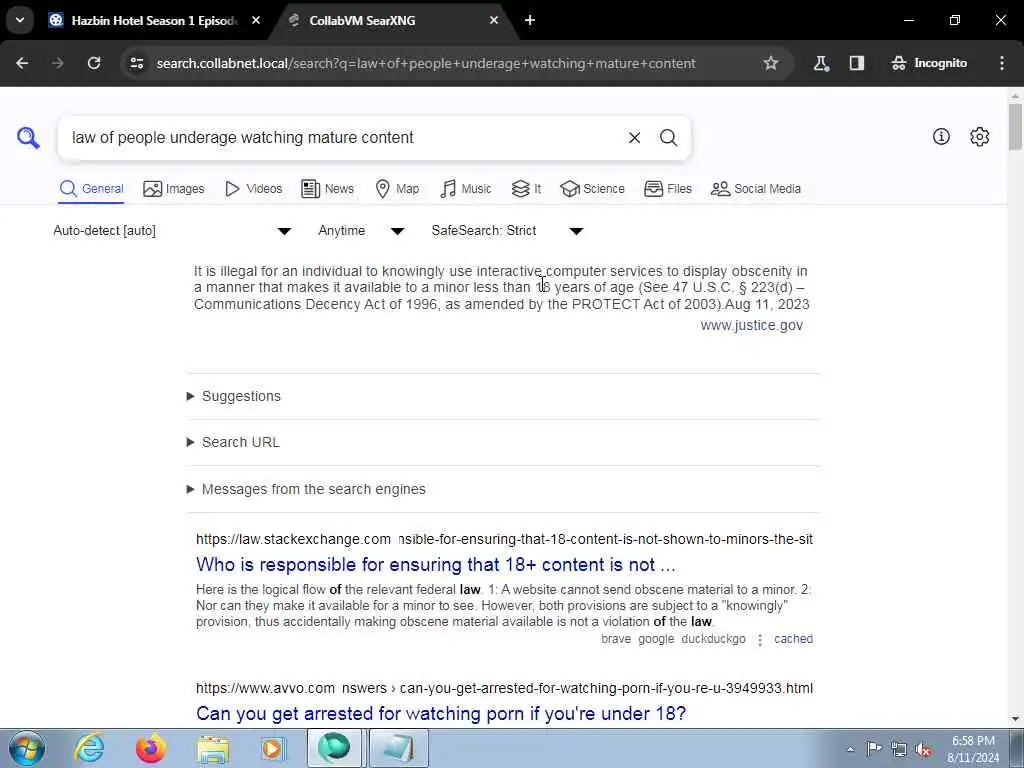Launch Firefox from taskbar

(x=151, y=748)
